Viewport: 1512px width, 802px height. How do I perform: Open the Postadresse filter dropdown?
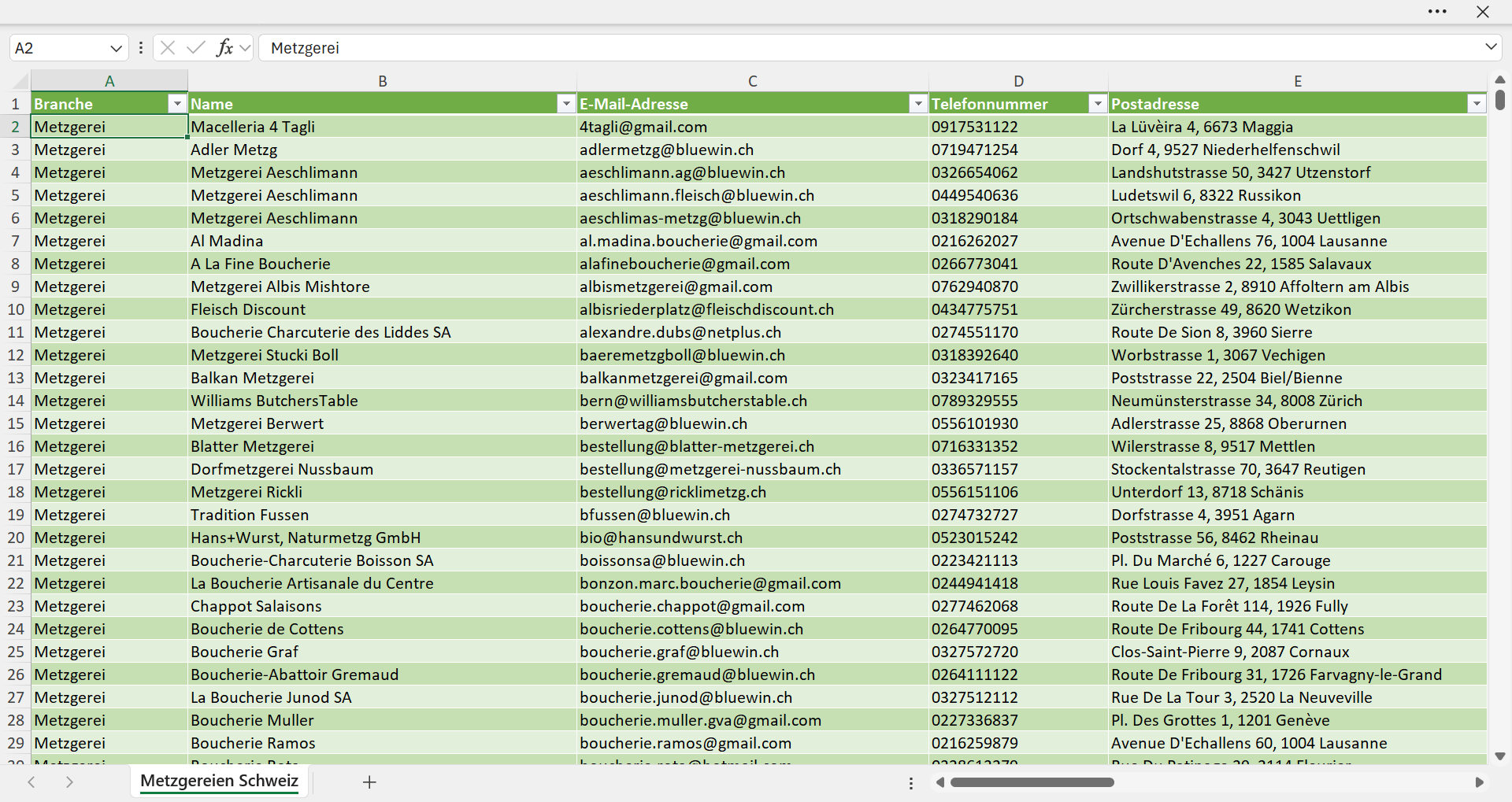[x=1477, y=104]
